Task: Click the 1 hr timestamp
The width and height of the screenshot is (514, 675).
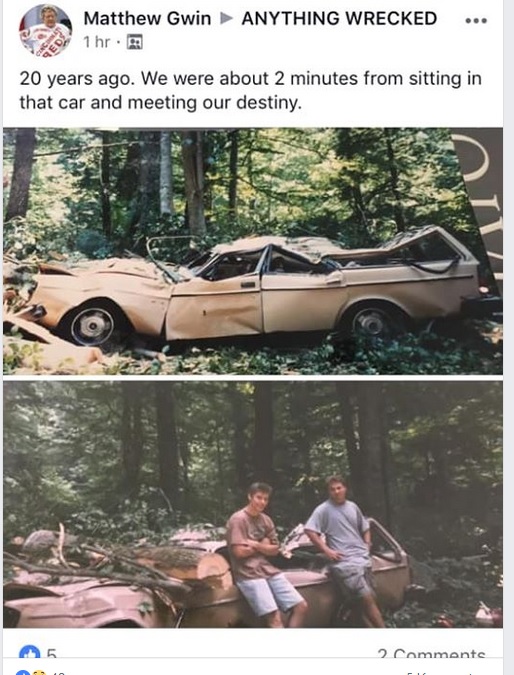Action: coord(97,42)
